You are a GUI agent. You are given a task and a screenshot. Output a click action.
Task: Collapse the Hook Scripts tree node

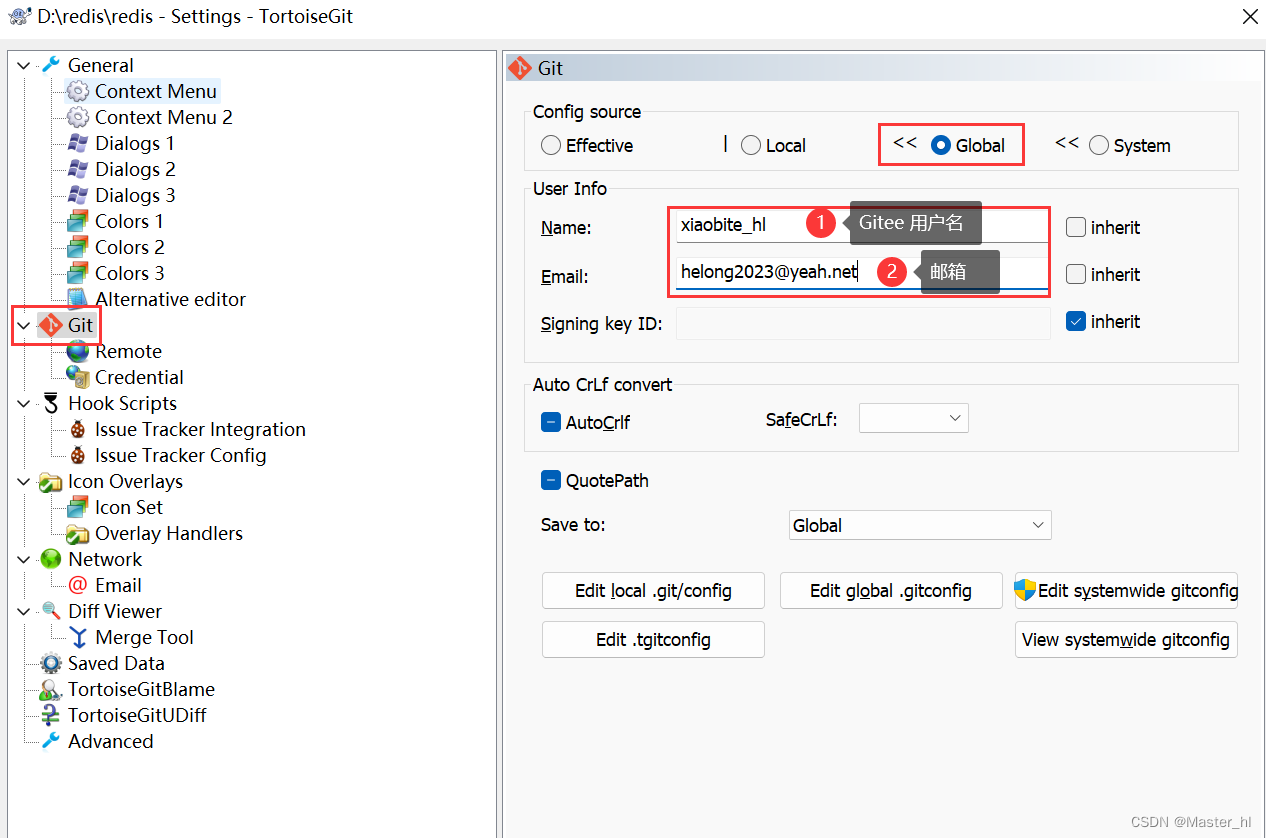point(24,403)
